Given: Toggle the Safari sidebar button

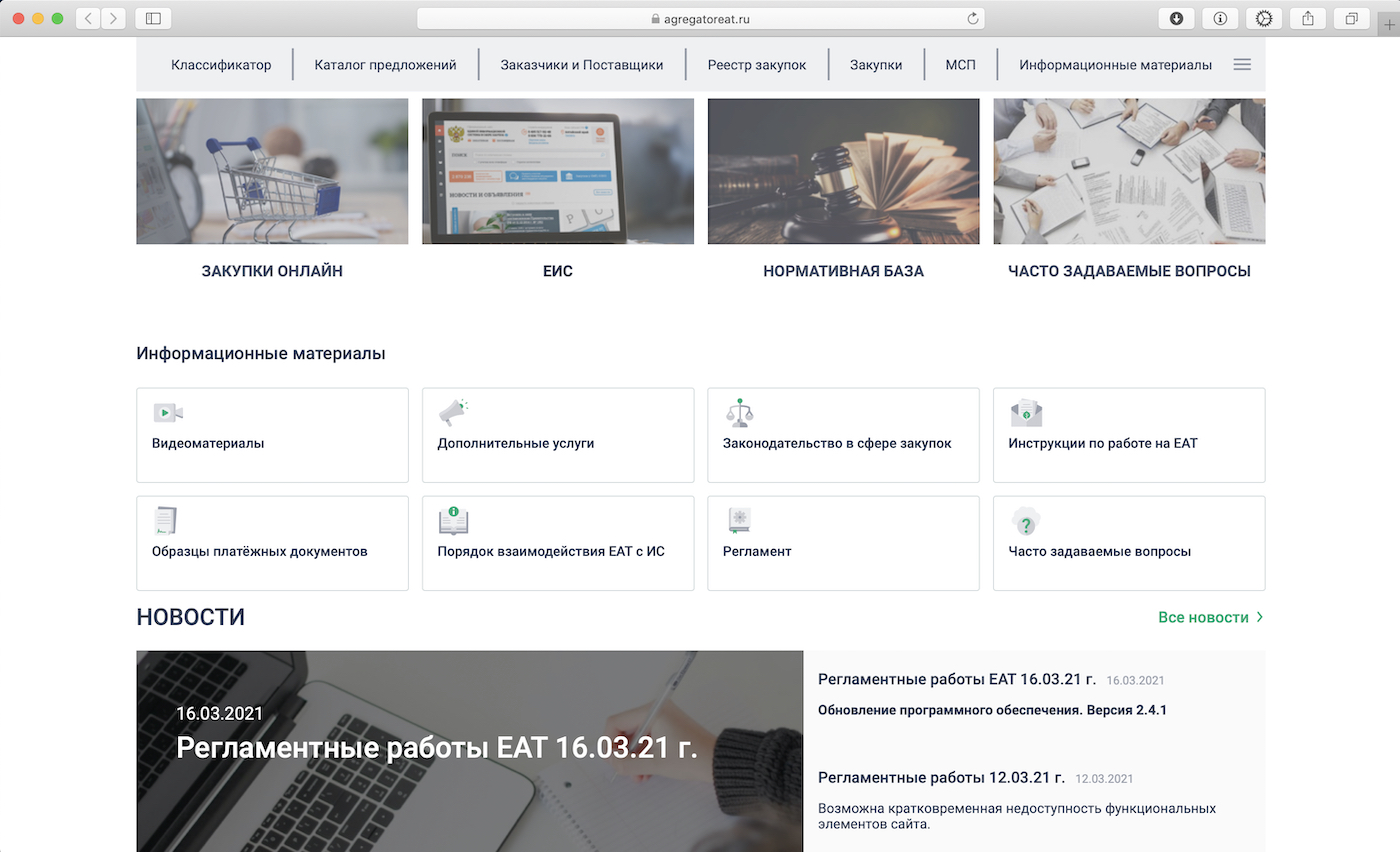Looking at the screenshot, I should (153, 18).
